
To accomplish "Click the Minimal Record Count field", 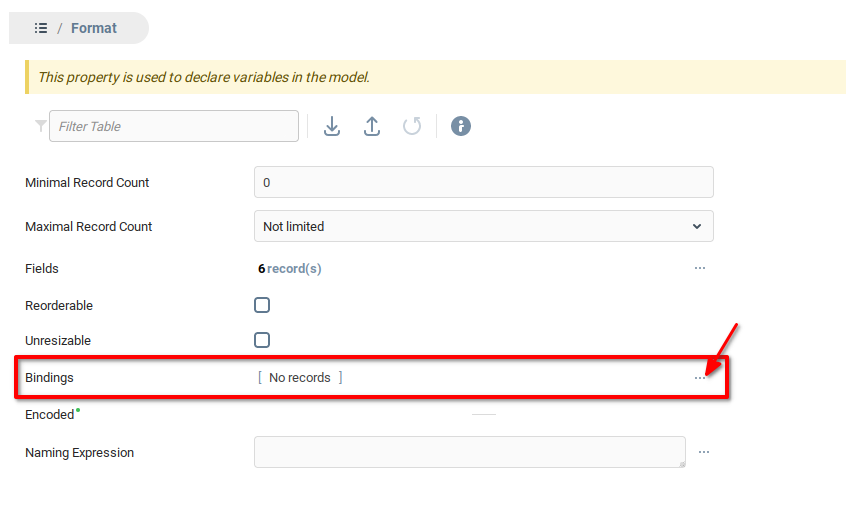I will click(x=484, y=182).
